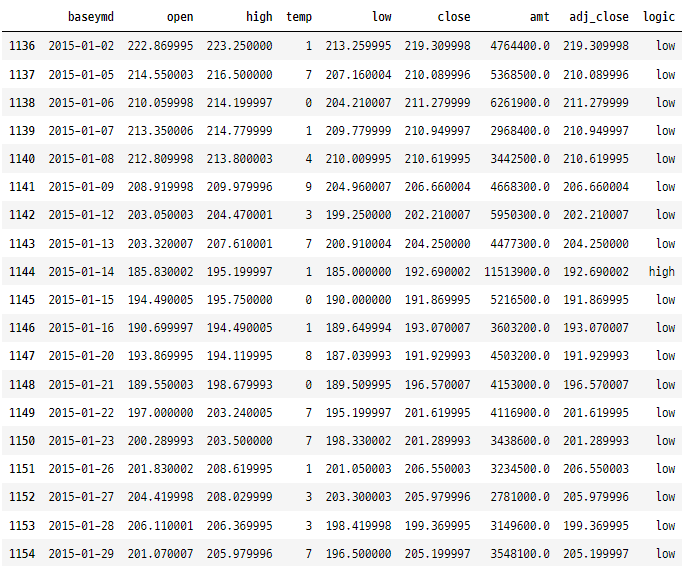Click open value 185.830002
The image size is (685, 566).
coord(160,271)
